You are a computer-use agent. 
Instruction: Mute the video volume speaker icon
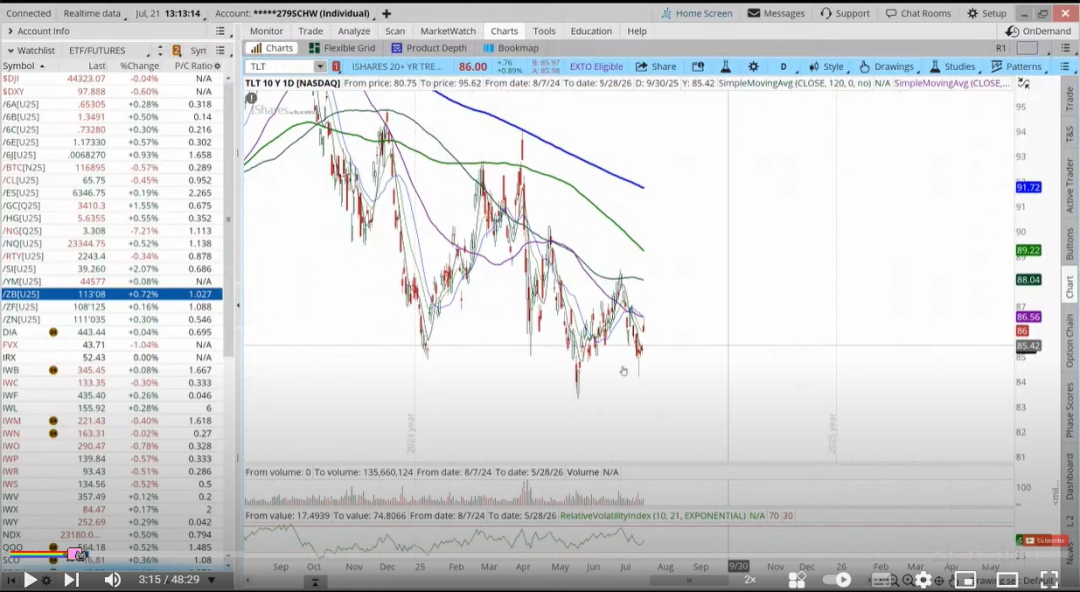click(x=112, y=580)
